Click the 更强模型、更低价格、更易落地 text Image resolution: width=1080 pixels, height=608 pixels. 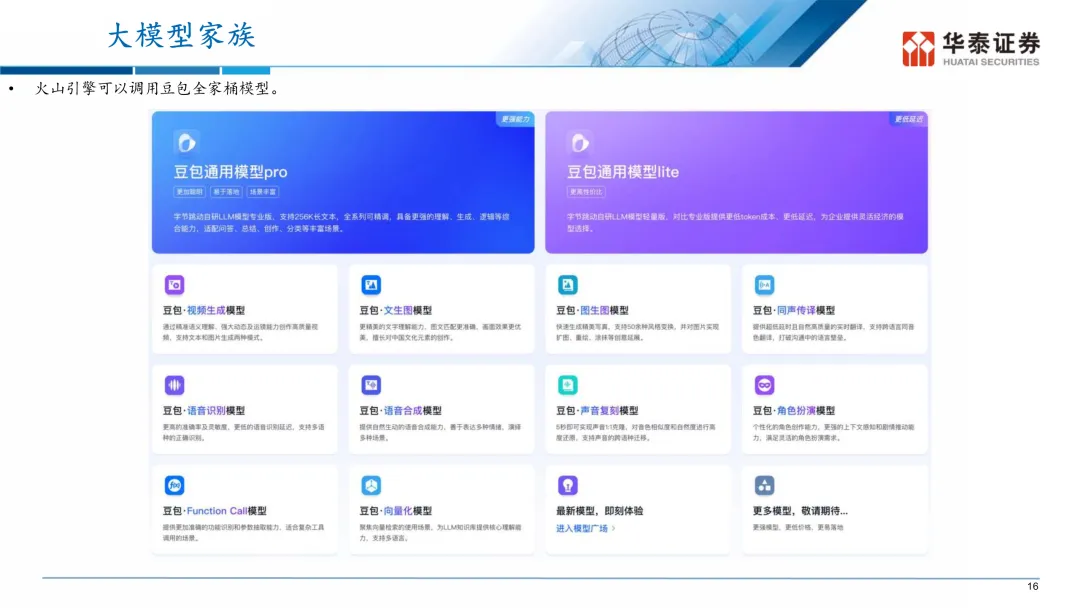click(798, 527)
